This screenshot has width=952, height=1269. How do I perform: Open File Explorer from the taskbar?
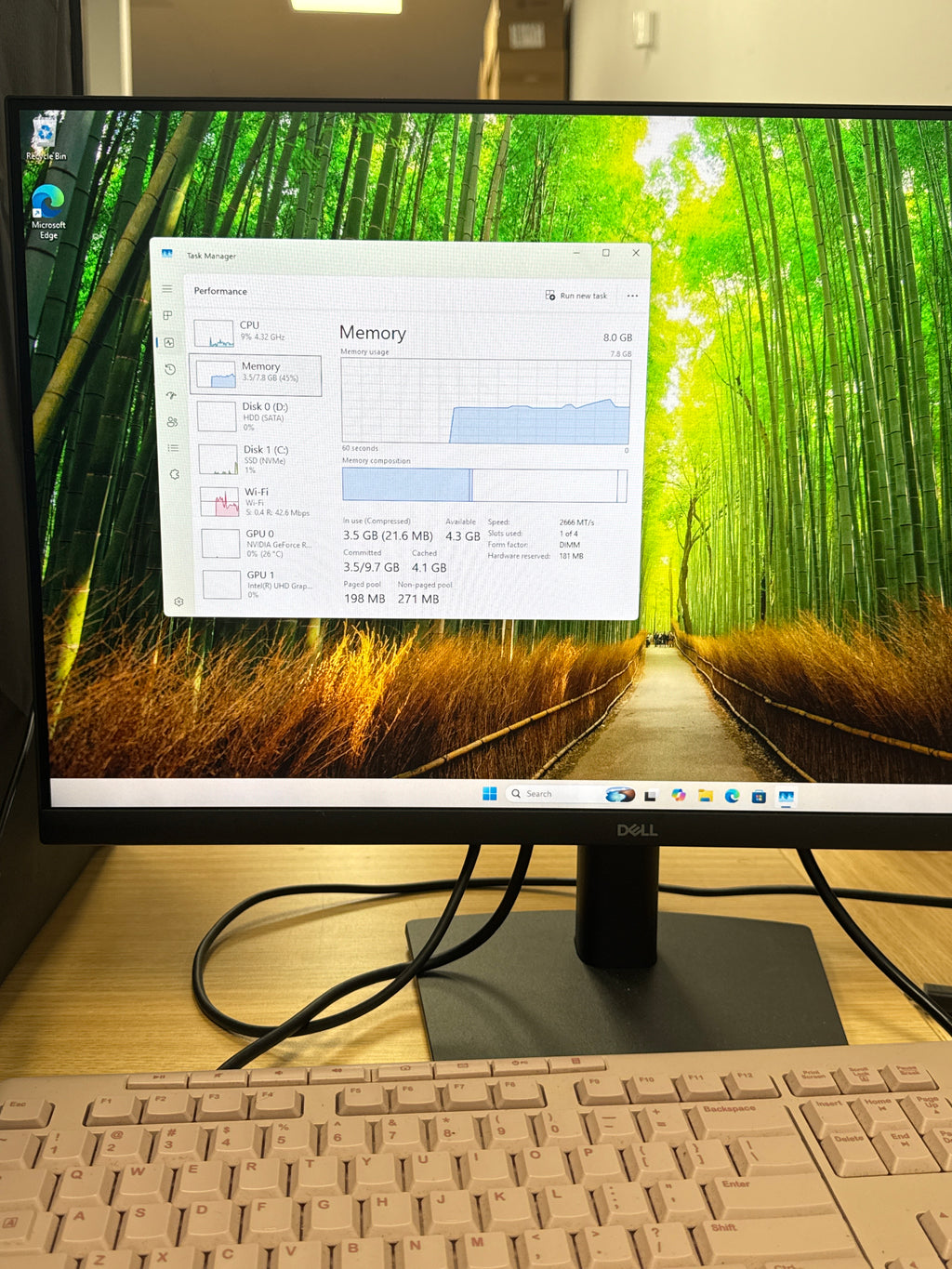[x=706, y=796]
